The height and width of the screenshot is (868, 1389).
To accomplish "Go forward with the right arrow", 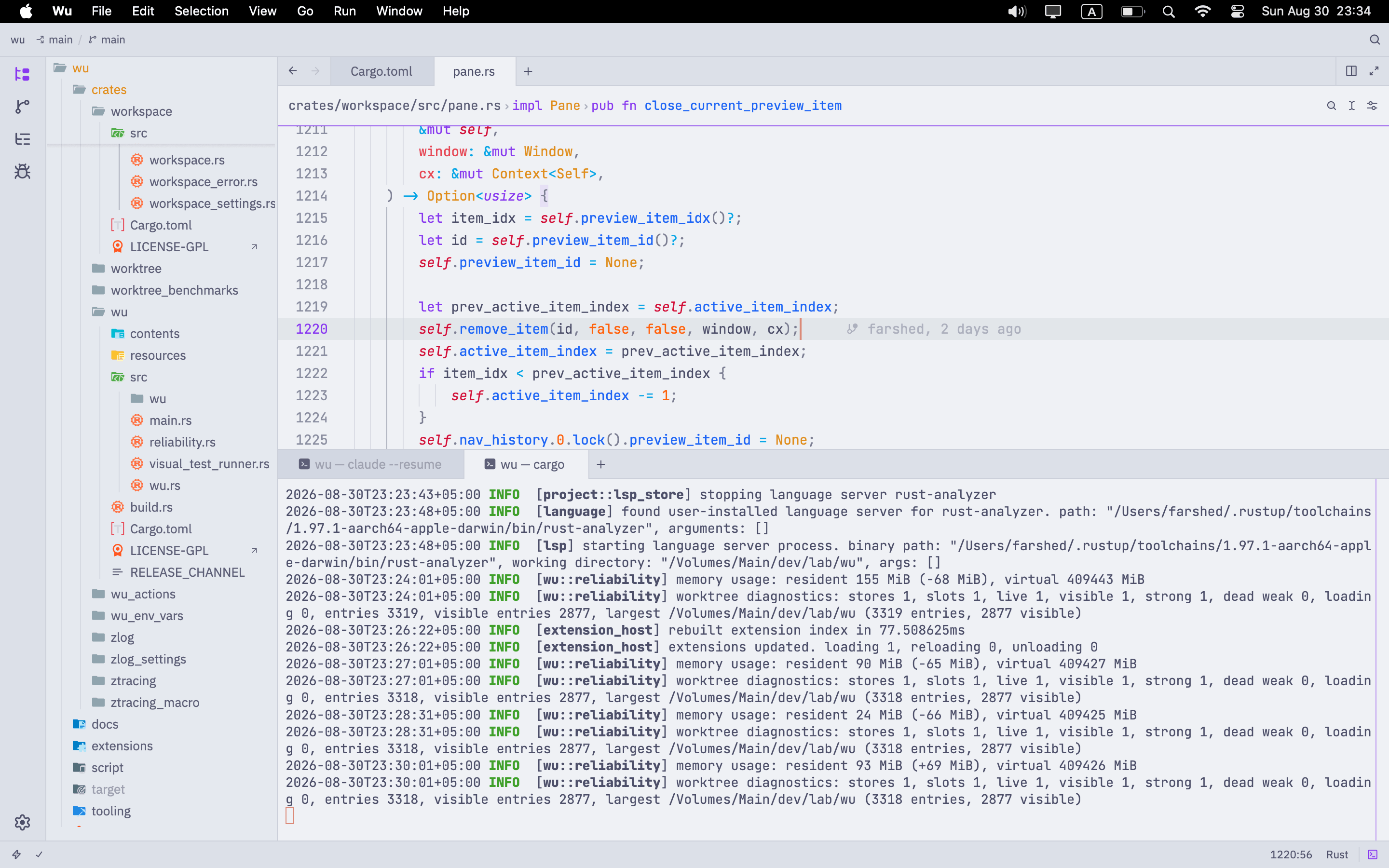I will point(315,70).
